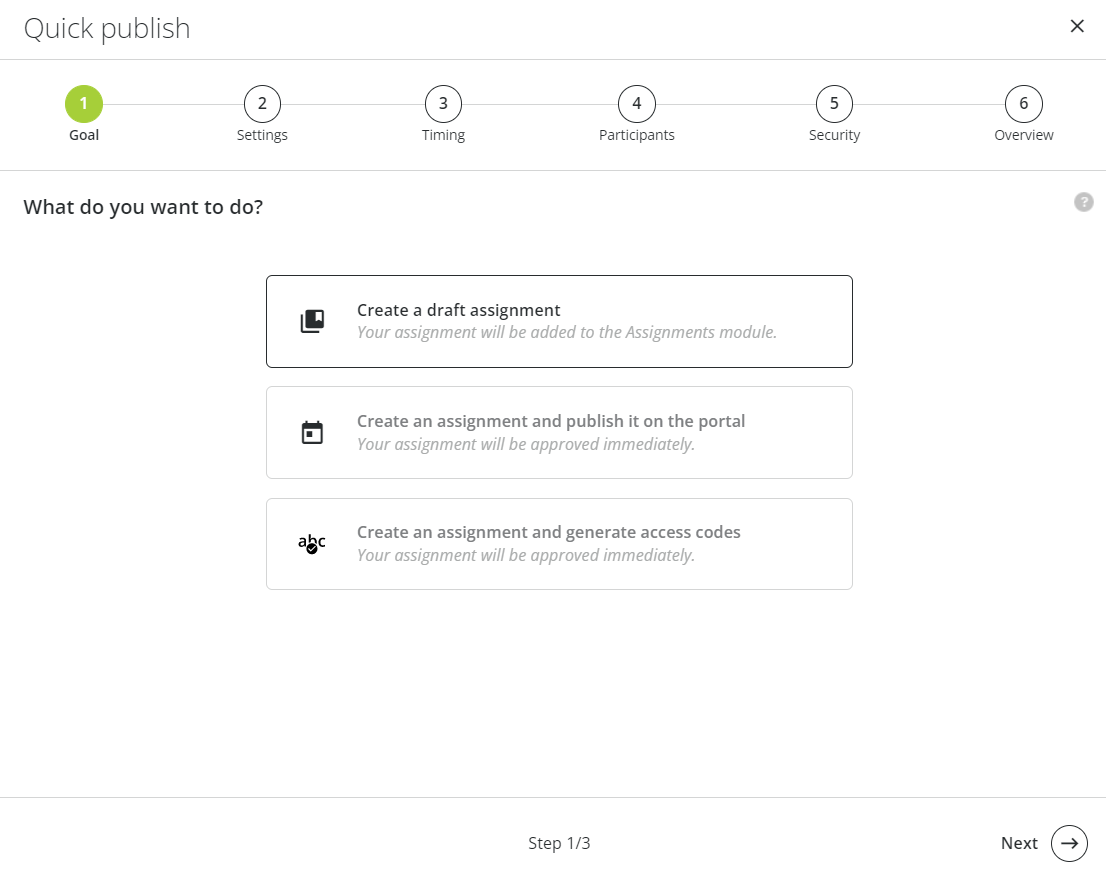Click the step 2 Settings circle
1106x883 pixels.
click(262, 103)
